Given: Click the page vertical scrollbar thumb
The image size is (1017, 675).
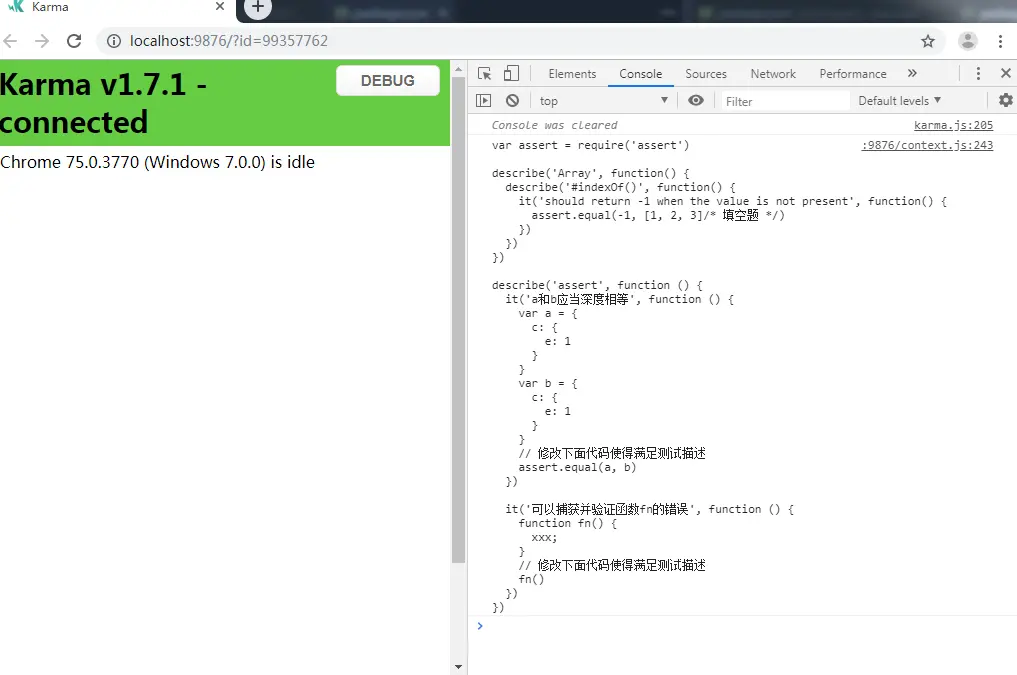Looking at the screenshot, I should (x=459, y=320).
